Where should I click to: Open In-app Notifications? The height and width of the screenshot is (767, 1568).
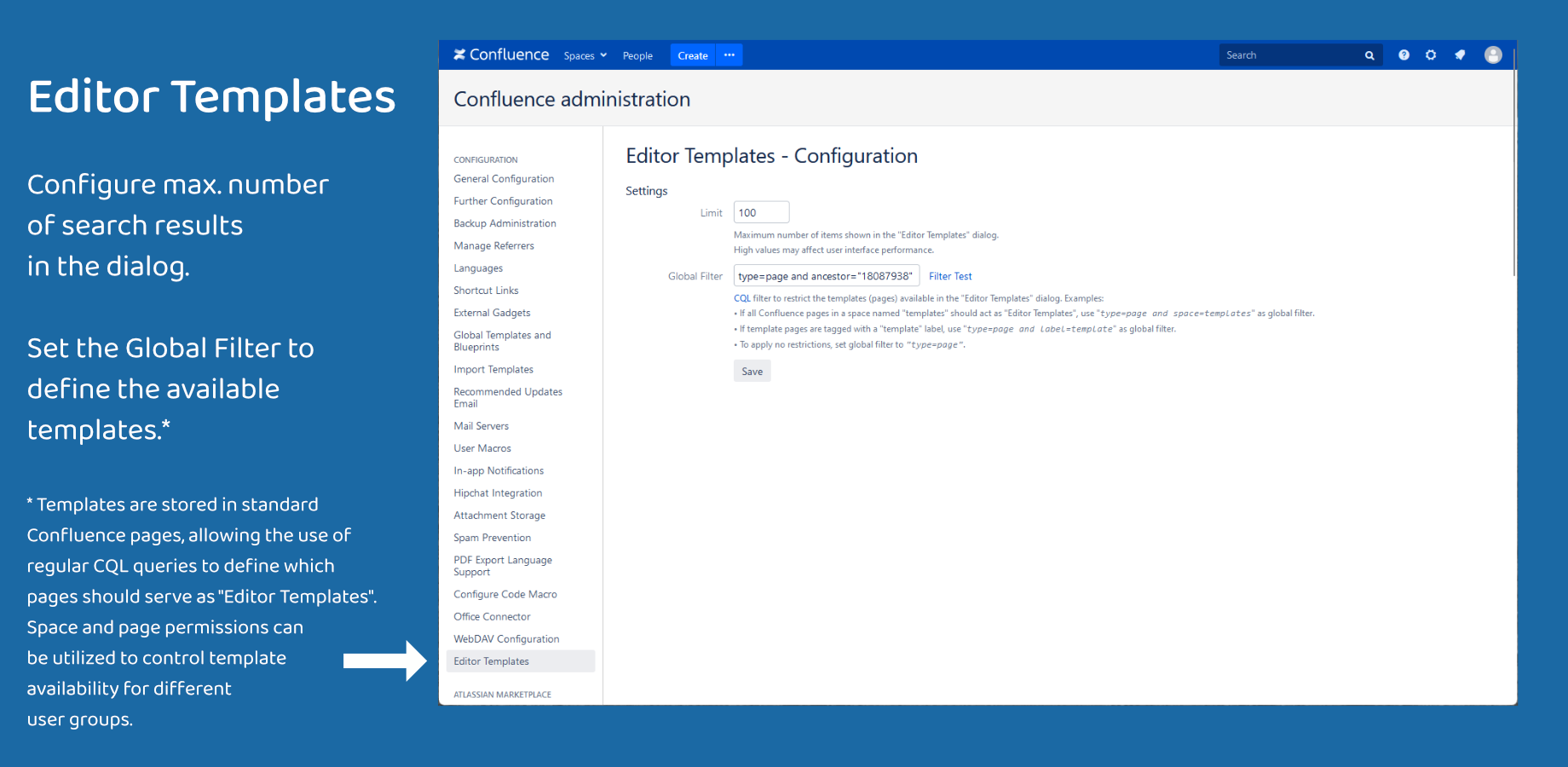tap(499, 470)
